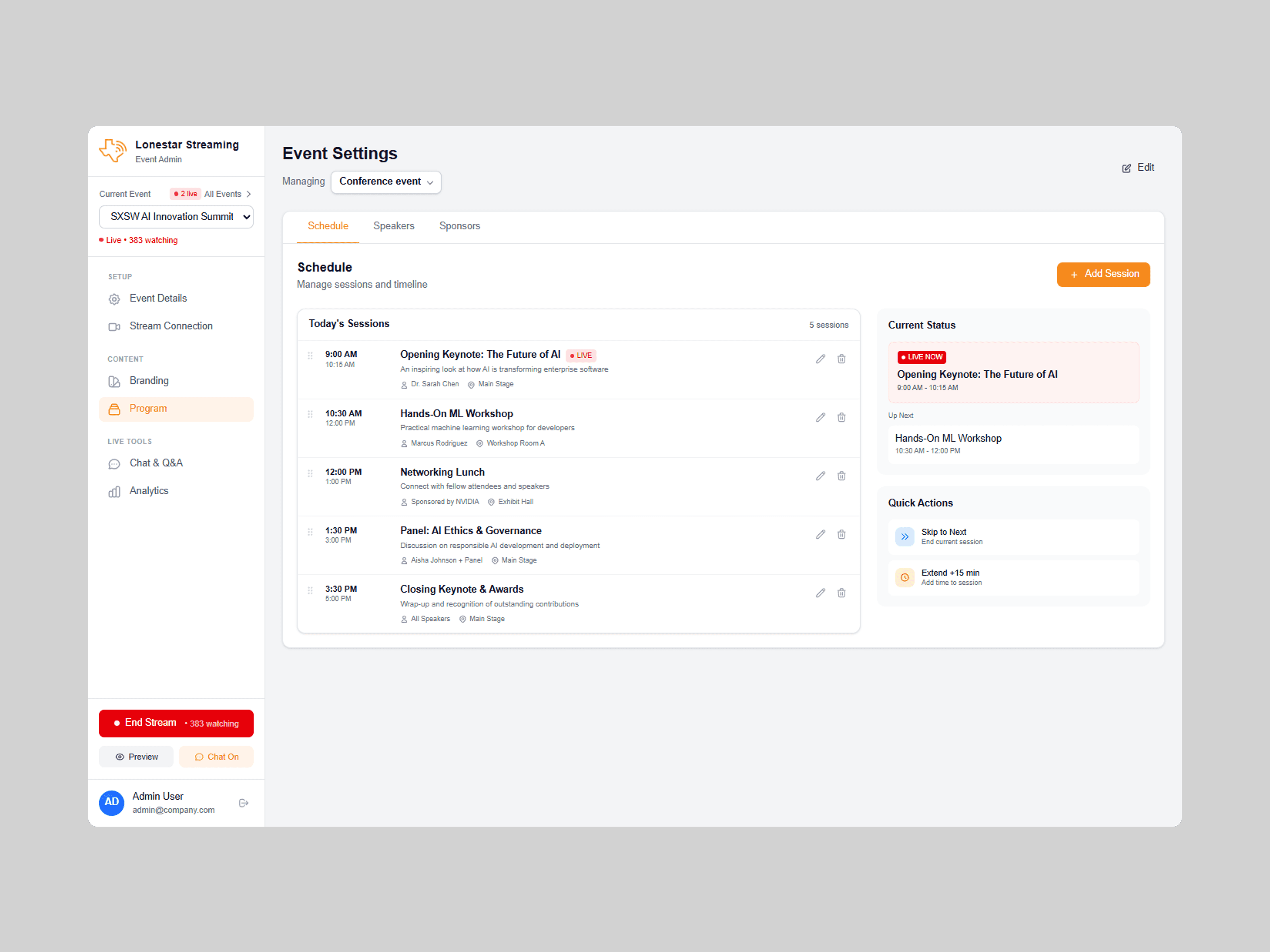1270x952 pixels.
Task: Click edit pencil for Opening Keynote session
Action: pyautogui.click(x=820, y=359)
